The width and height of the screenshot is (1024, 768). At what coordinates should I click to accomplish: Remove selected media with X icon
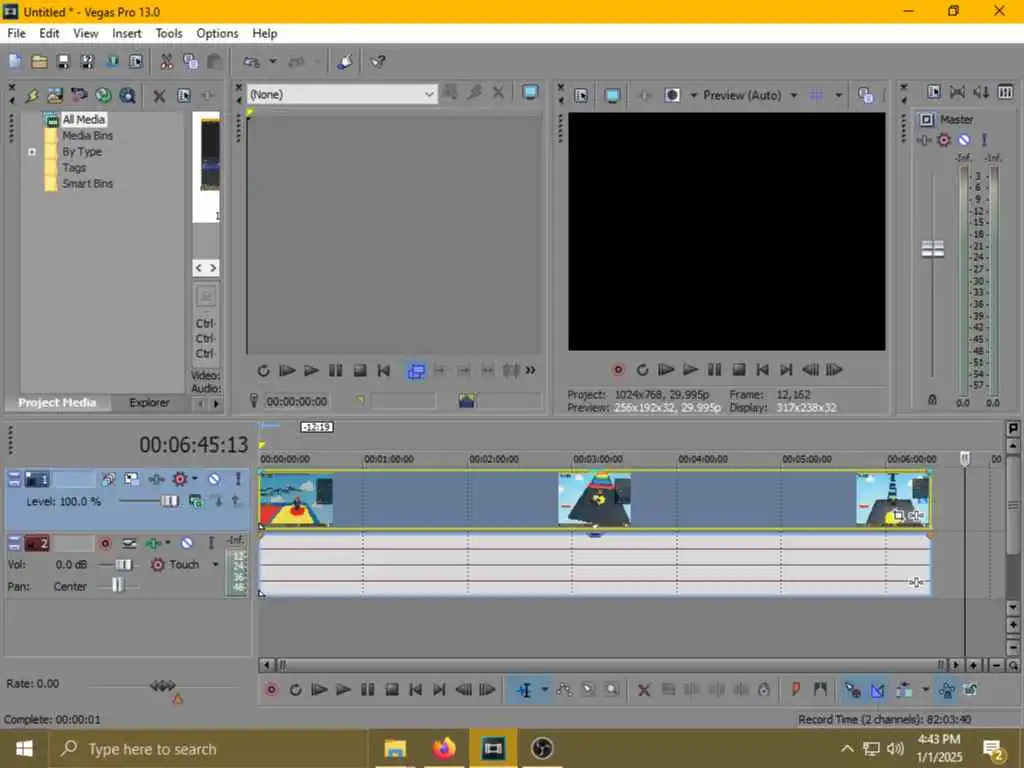click(x=159, y=96)
